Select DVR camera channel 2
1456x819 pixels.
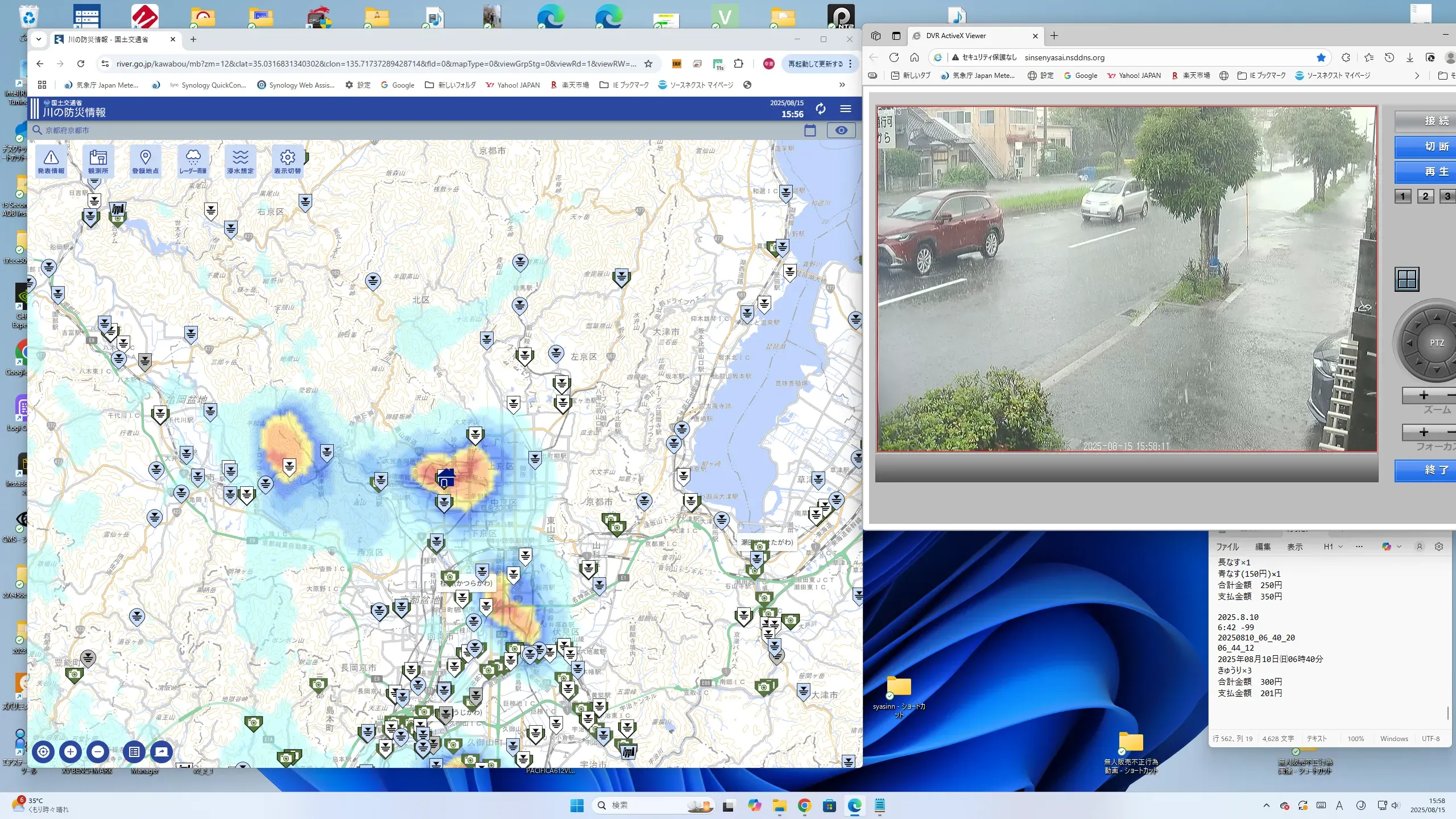tap(1425, 196)
